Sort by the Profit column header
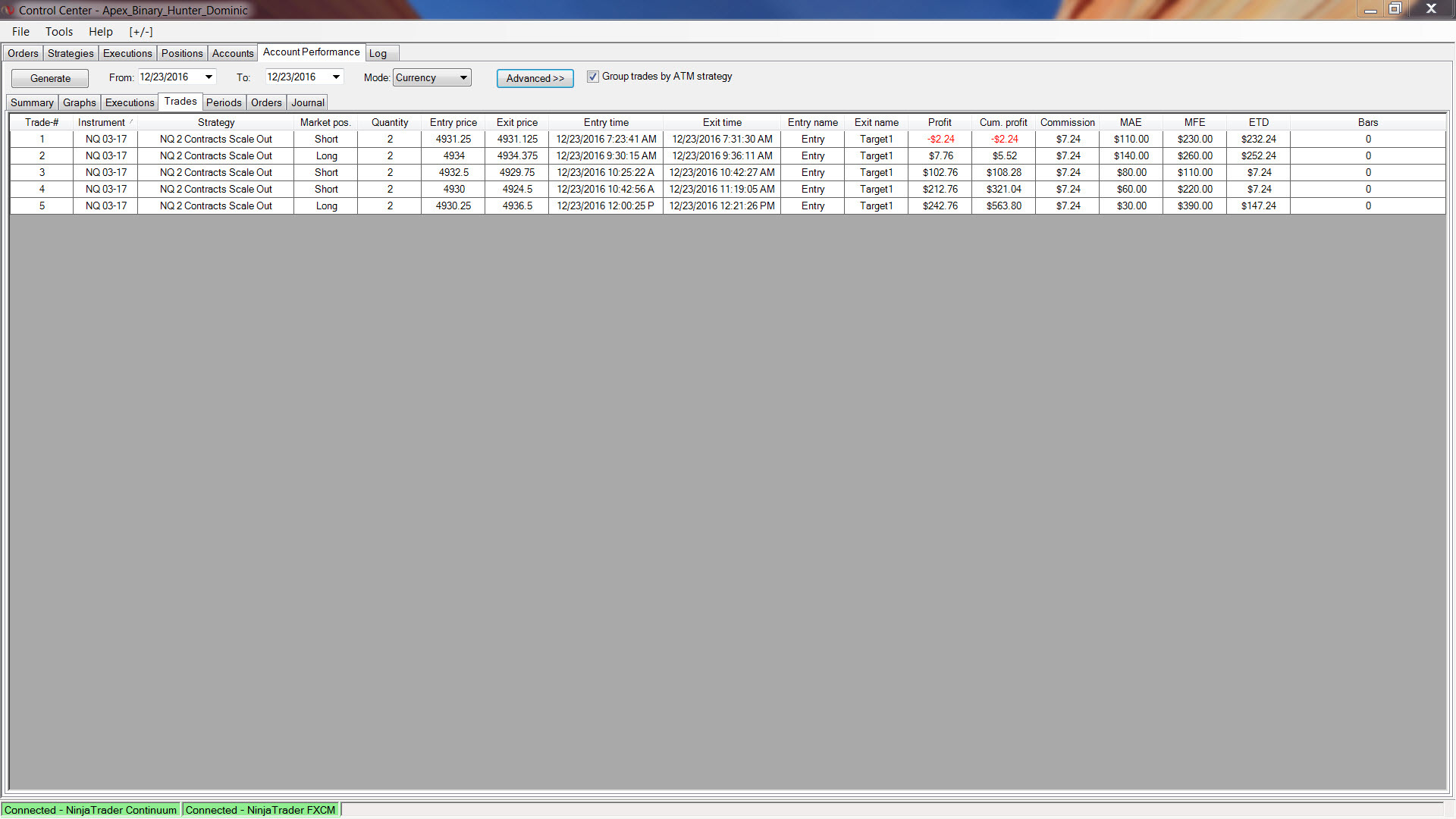 [x=940, y=122]
